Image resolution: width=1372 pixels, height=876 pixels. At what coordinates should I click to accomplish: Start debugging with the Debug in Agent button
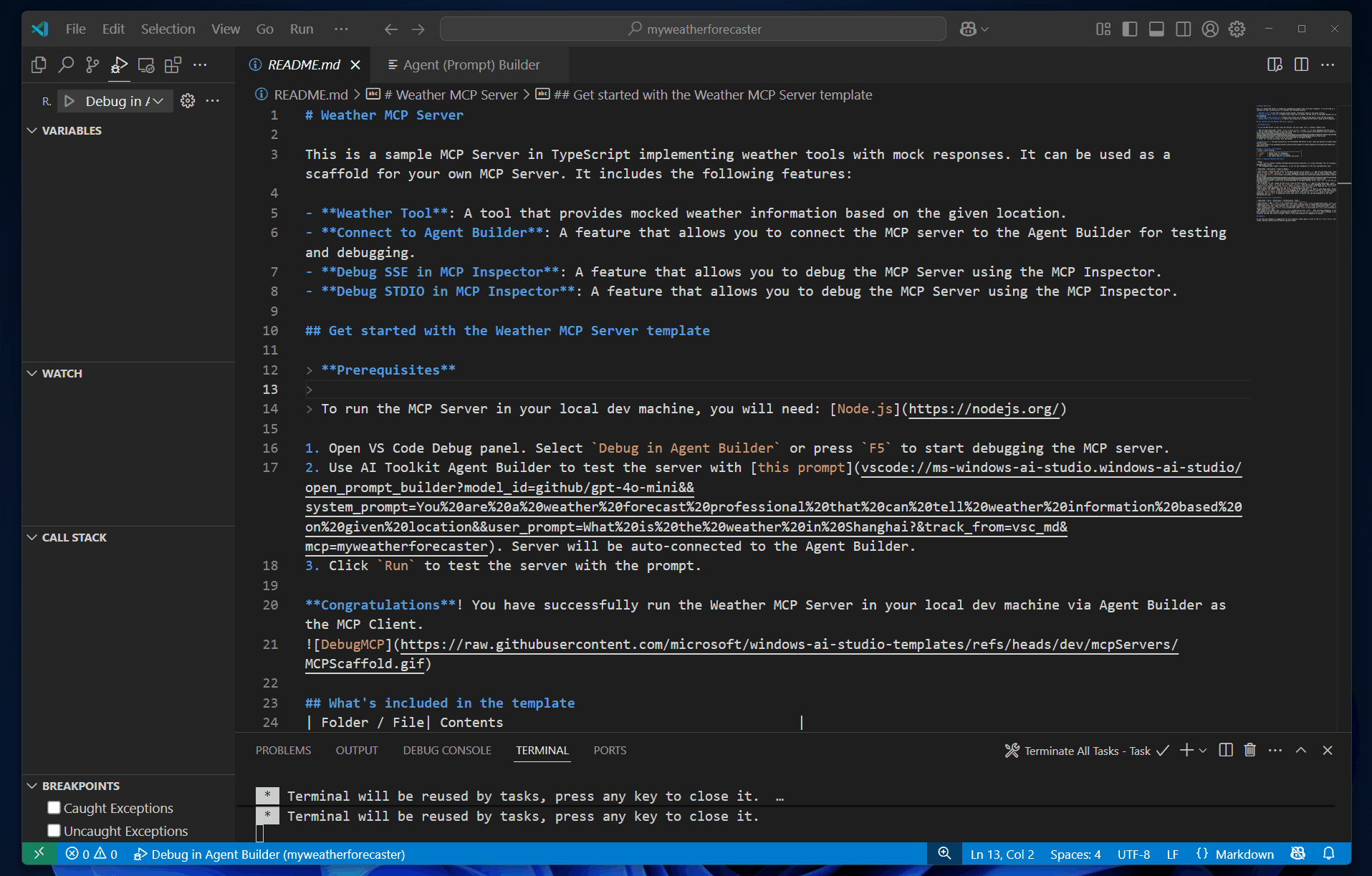pos(69,101)
